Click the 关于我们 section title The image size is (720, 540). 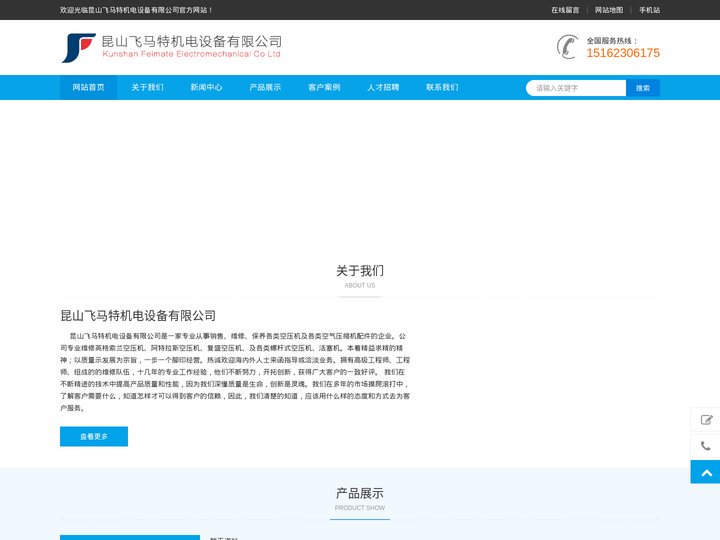pos(360,271)
